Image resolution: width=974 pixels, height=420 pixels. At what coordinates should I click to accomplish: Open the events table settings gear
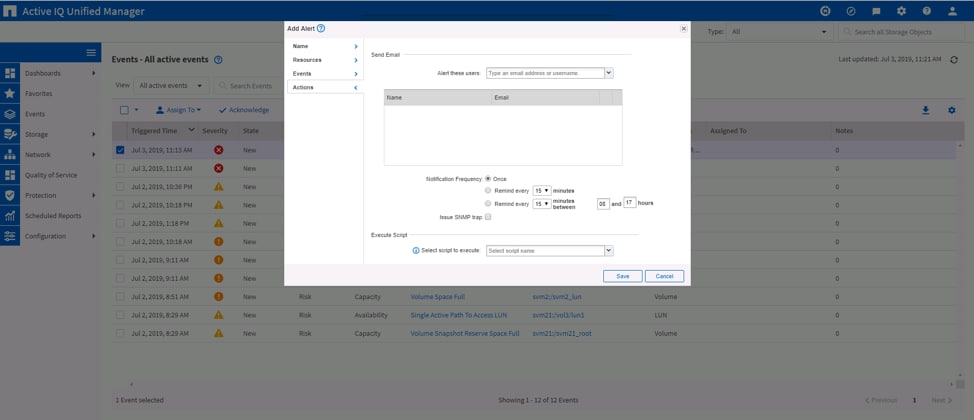[x=952, y=110]
